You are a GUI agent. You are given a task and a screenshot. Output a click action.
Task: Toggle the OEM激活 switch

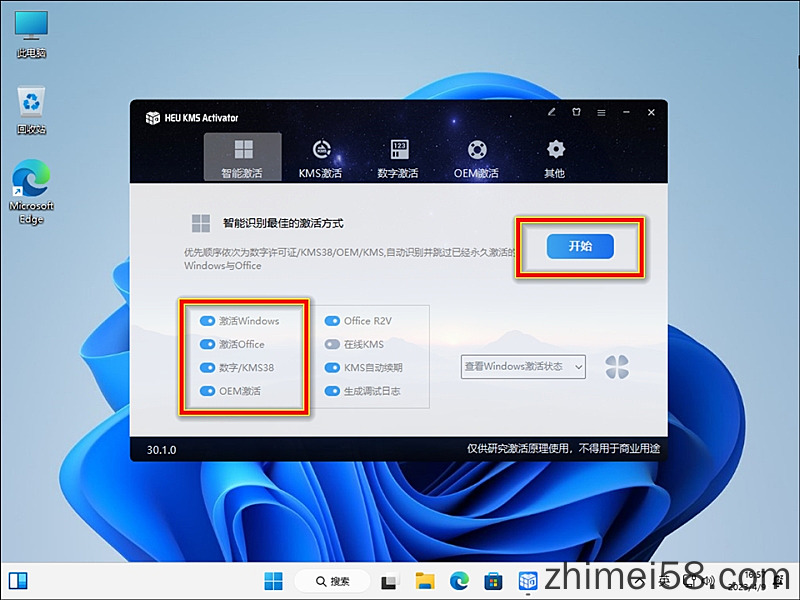tap(207, 391)
